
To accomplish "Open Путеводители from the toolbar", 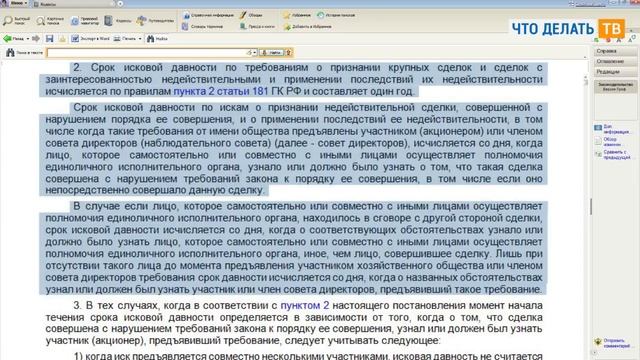I will click(x=155, y=20).
